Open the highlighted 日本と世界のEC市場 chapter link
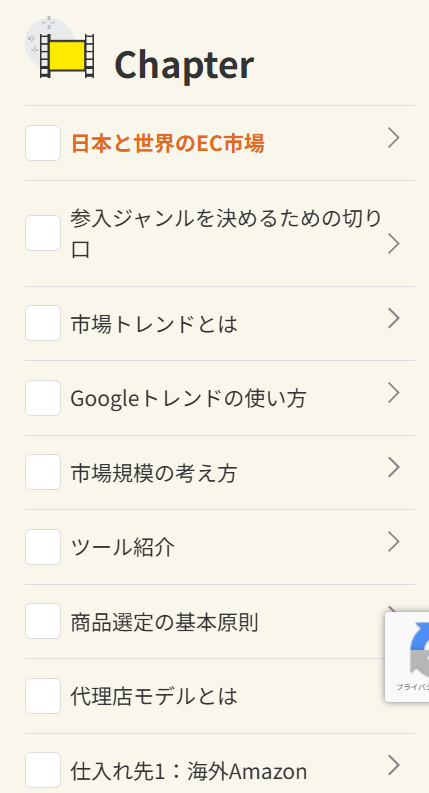 (x=167, y=144)
